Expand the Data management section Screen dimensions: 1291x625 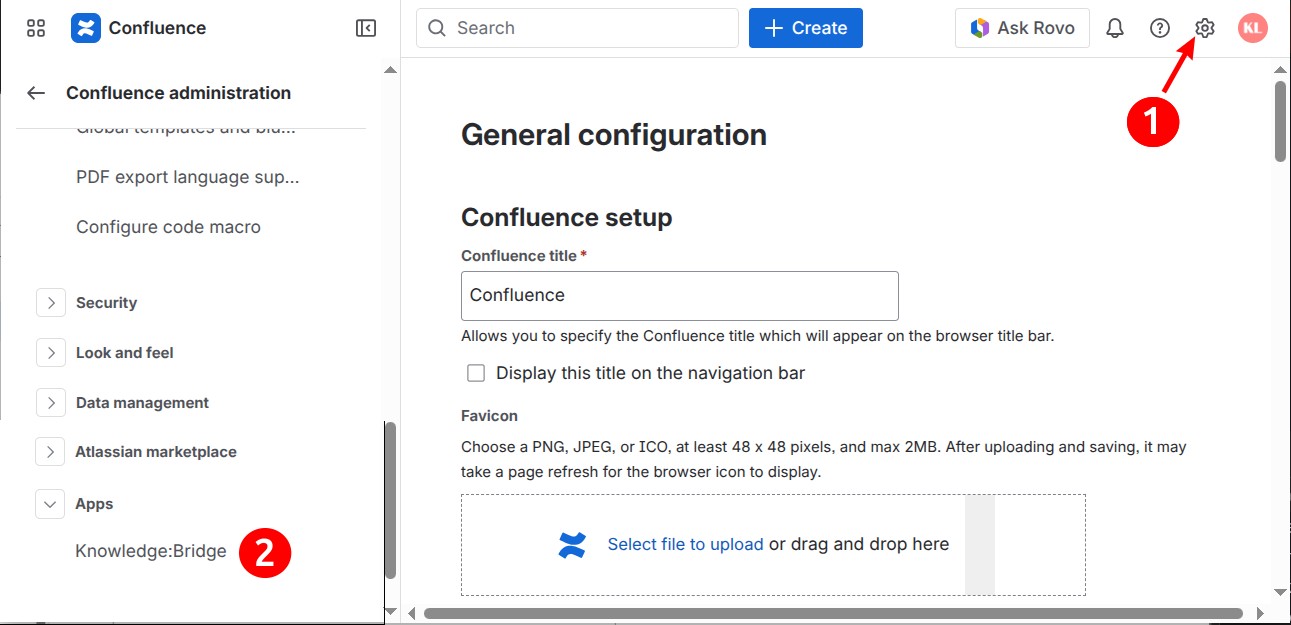[51, 403]
